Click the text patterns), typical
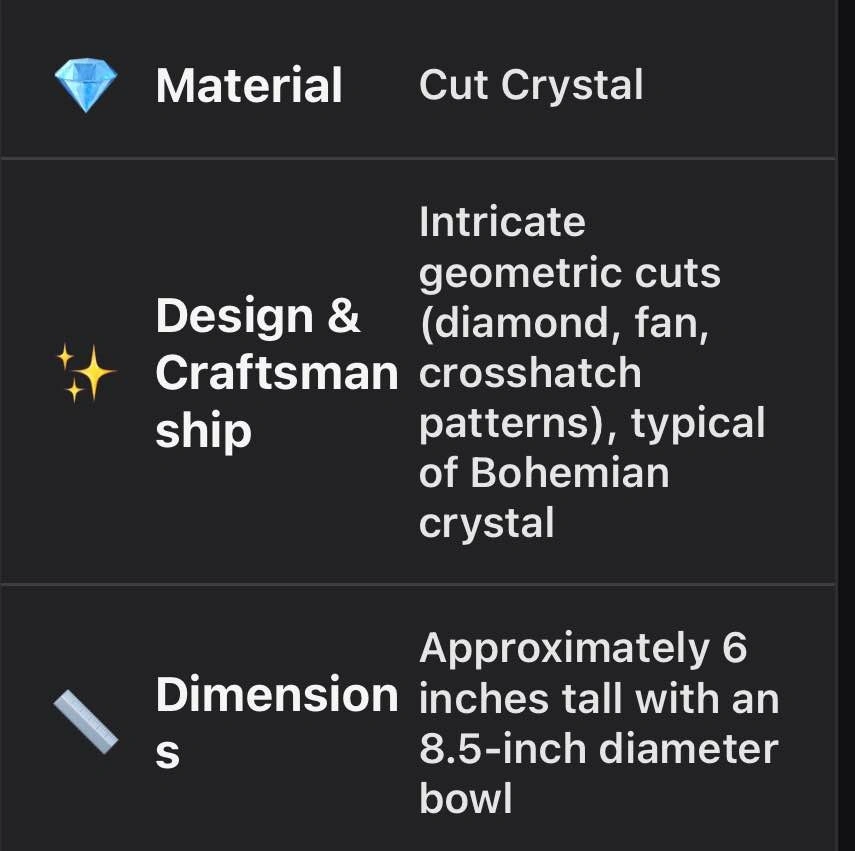 [591, 422]
